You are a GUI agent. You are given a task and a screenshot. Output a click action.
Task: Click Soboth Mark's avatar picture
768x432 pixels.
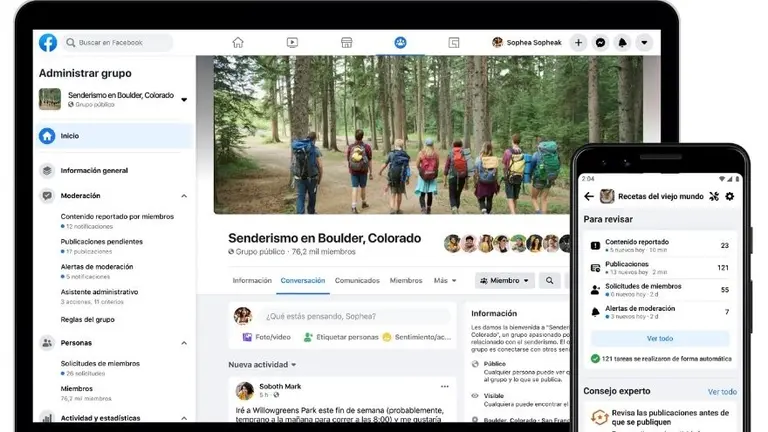pyautogui.click(x=244, y=390)
